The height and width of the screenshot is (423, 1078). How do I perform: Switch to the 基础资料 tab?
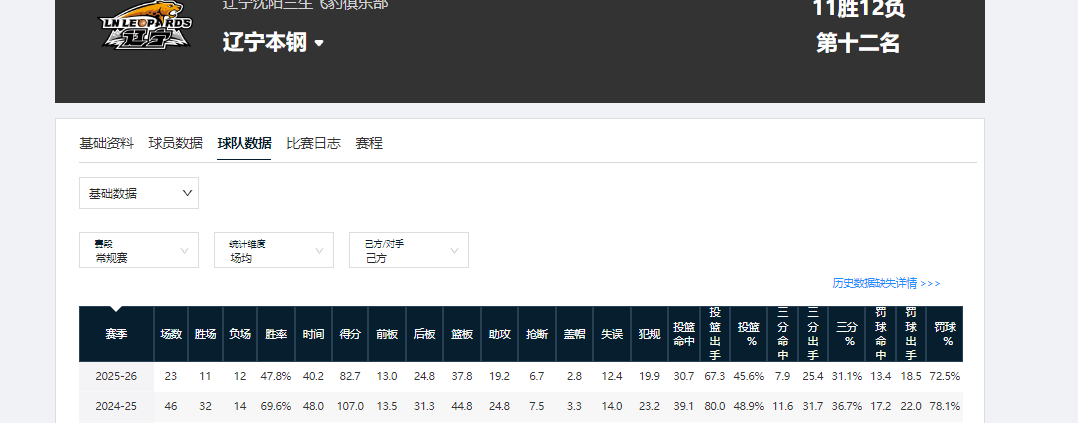(x=106, y=143)
